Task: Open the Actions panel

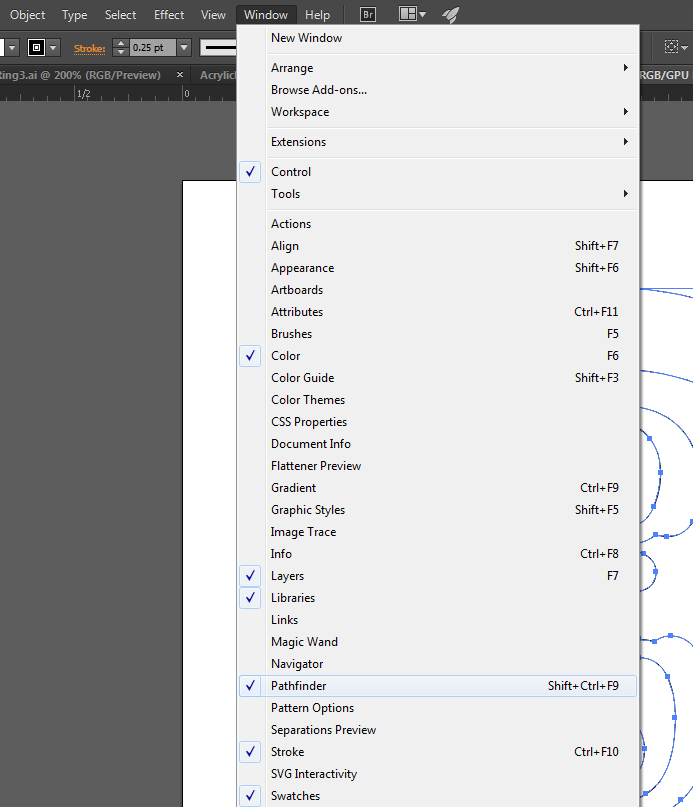Action: 438,224
